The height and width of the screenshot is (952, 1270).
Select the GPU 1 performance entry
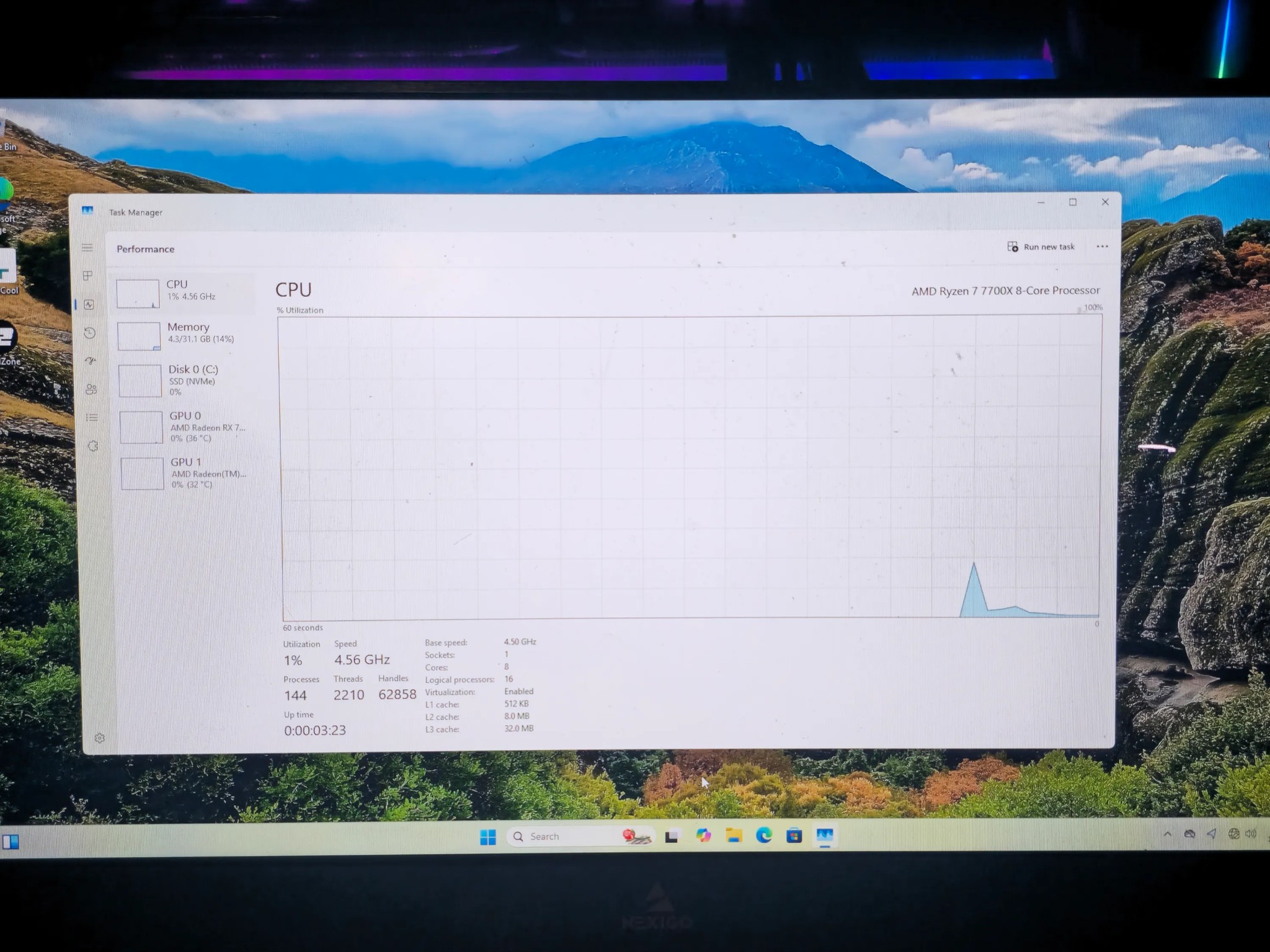pyautogui.click(x=189, y=473)
